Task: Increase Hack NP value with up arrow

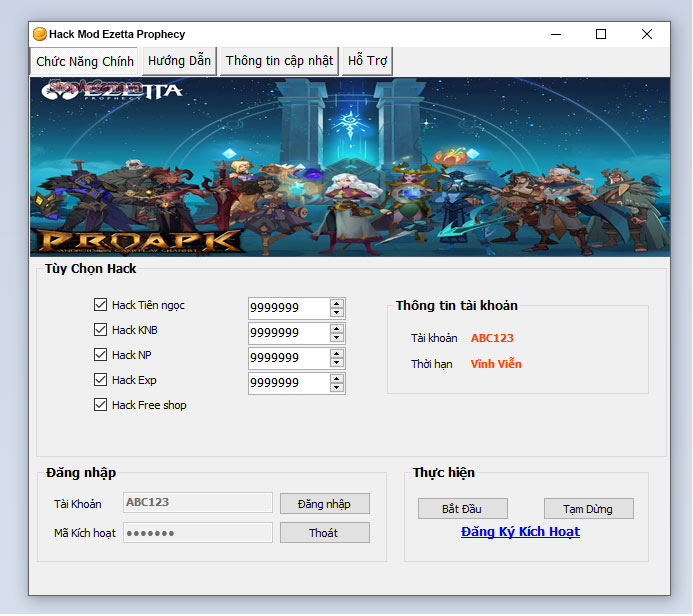Action: (x=337, y=354)
